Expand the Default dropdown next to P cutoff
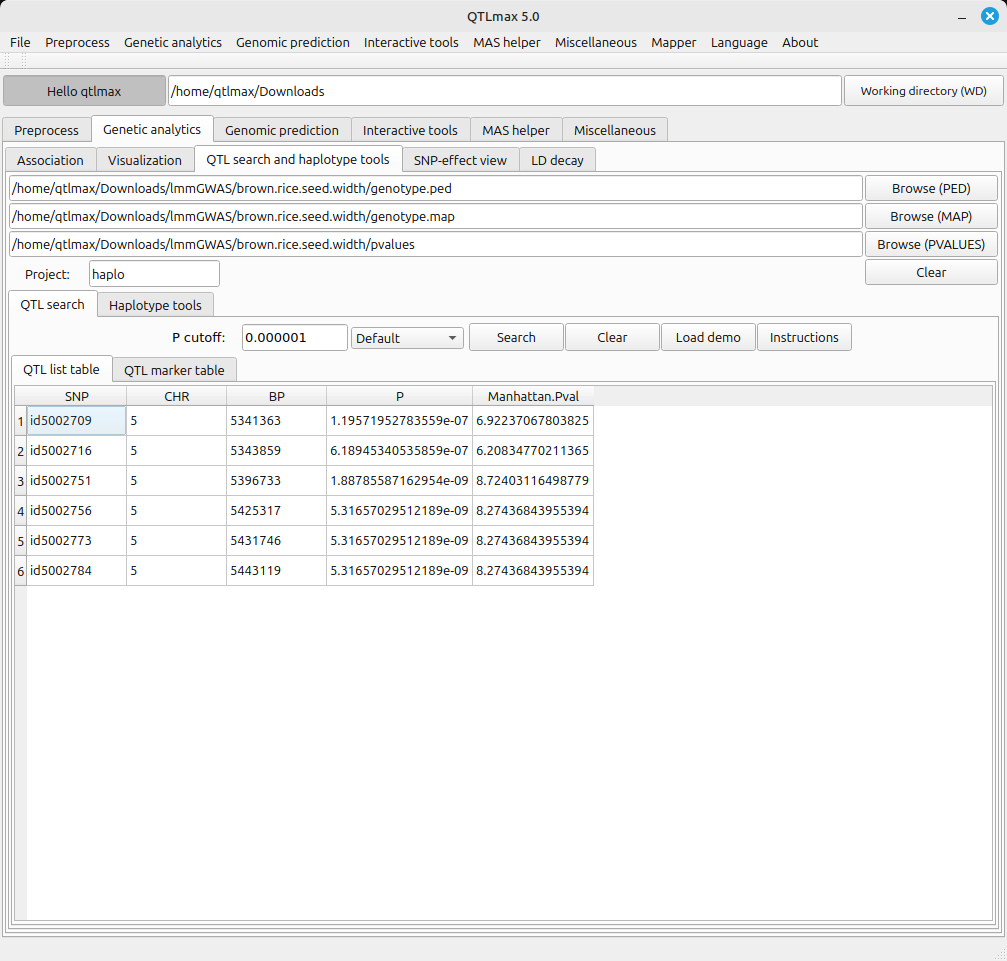Screen dimensions: 1007x961 click(407, 338)
